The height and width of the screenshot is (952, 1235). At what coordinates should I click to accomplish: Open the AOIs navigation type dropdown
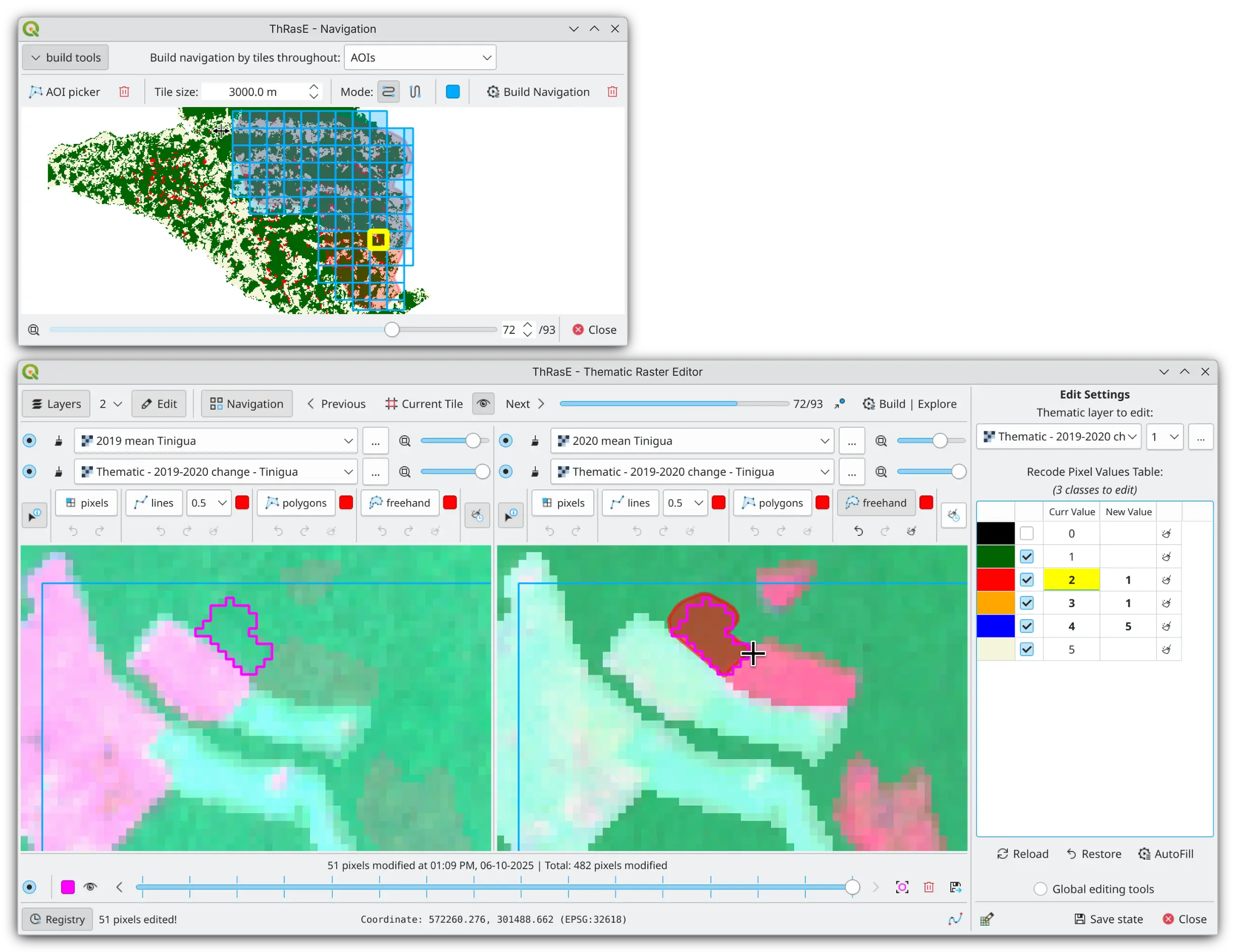tap(420, 58)
